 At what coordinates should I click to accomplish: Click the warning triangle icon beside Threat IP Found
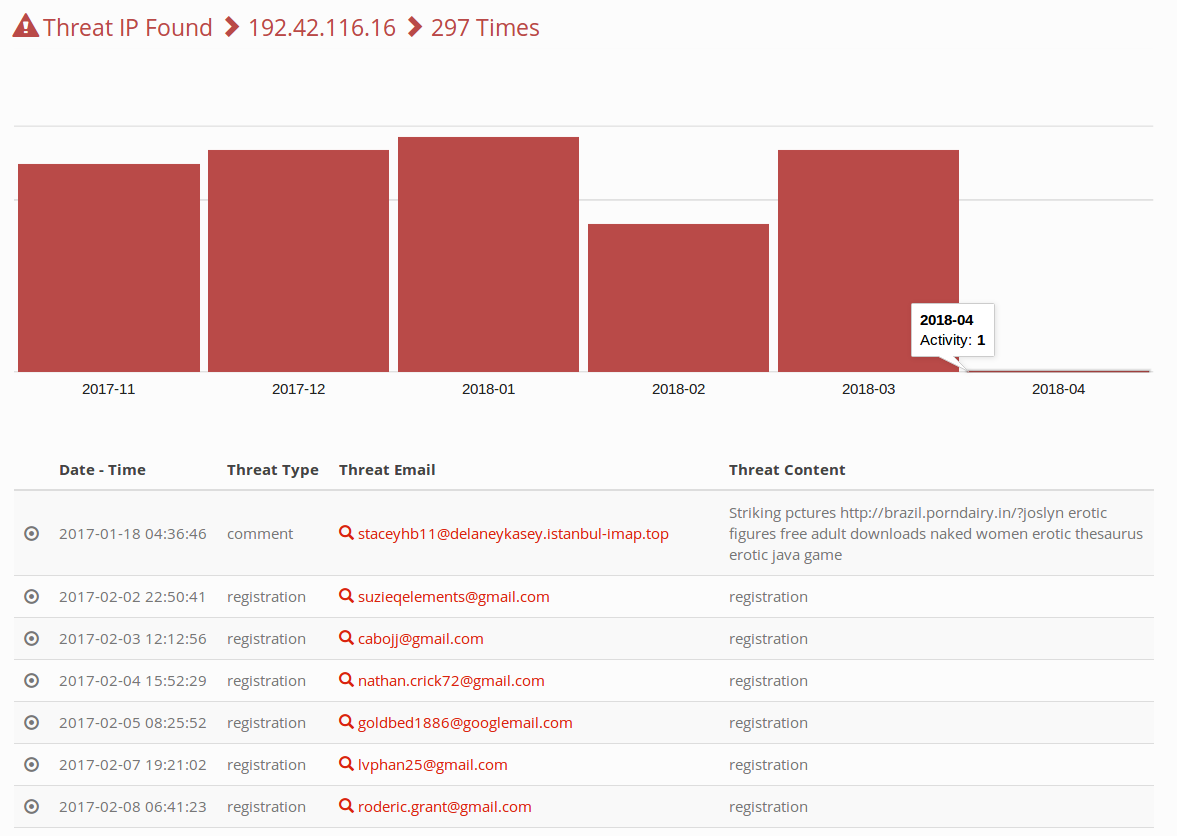pyautogui.click(x=26, y=26)
